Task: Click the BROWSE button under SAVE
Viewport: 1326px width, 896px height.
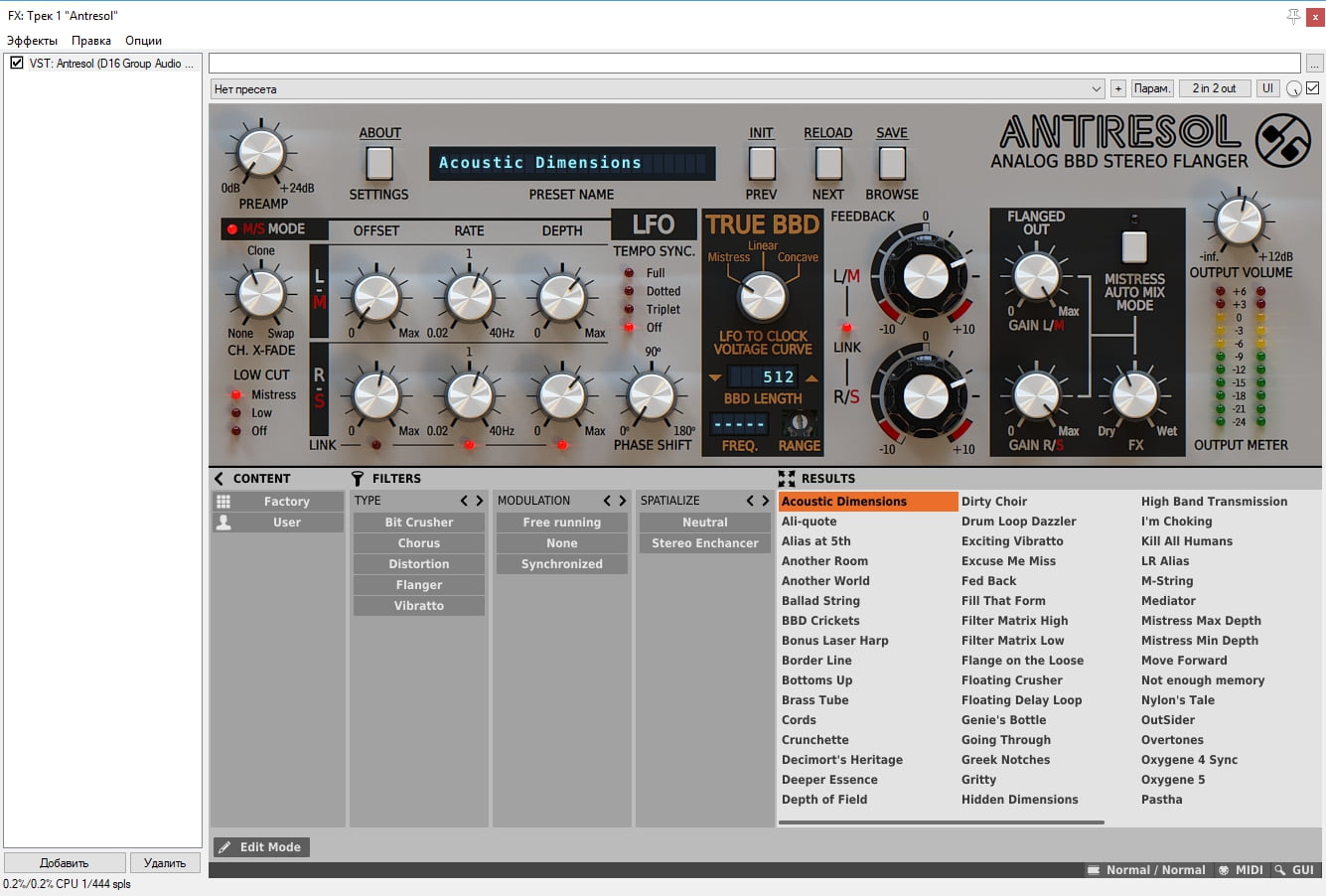Action: click(892, 163)
